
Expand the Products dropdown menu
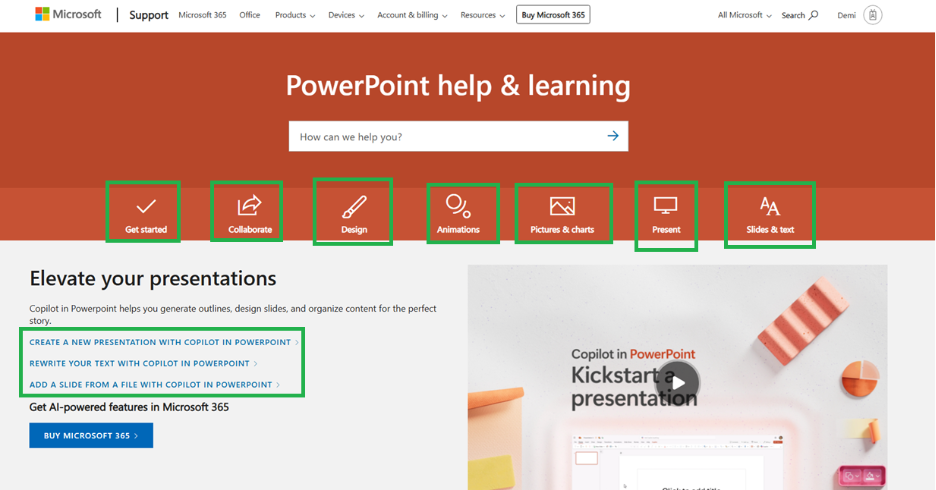click(x=295, y=15)
